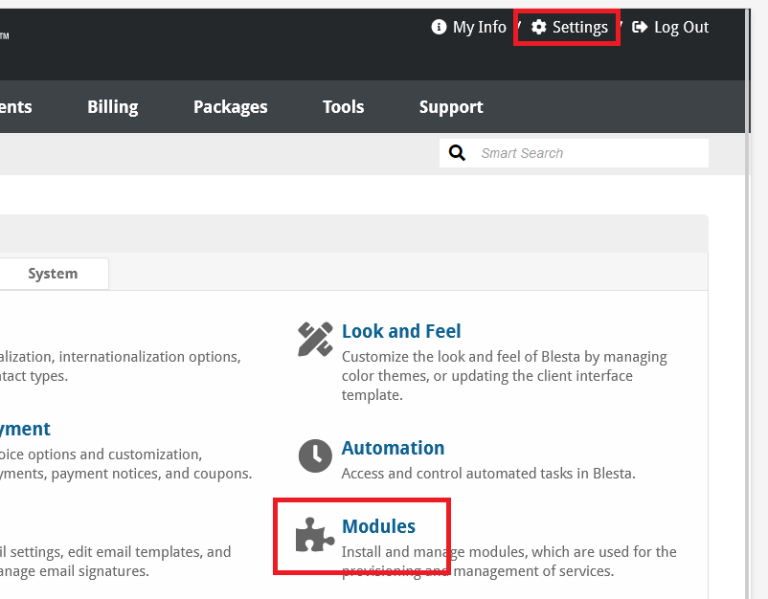Click the Look and Feel description text
This screenshot has width=768, height=599.
click(504, 376)
